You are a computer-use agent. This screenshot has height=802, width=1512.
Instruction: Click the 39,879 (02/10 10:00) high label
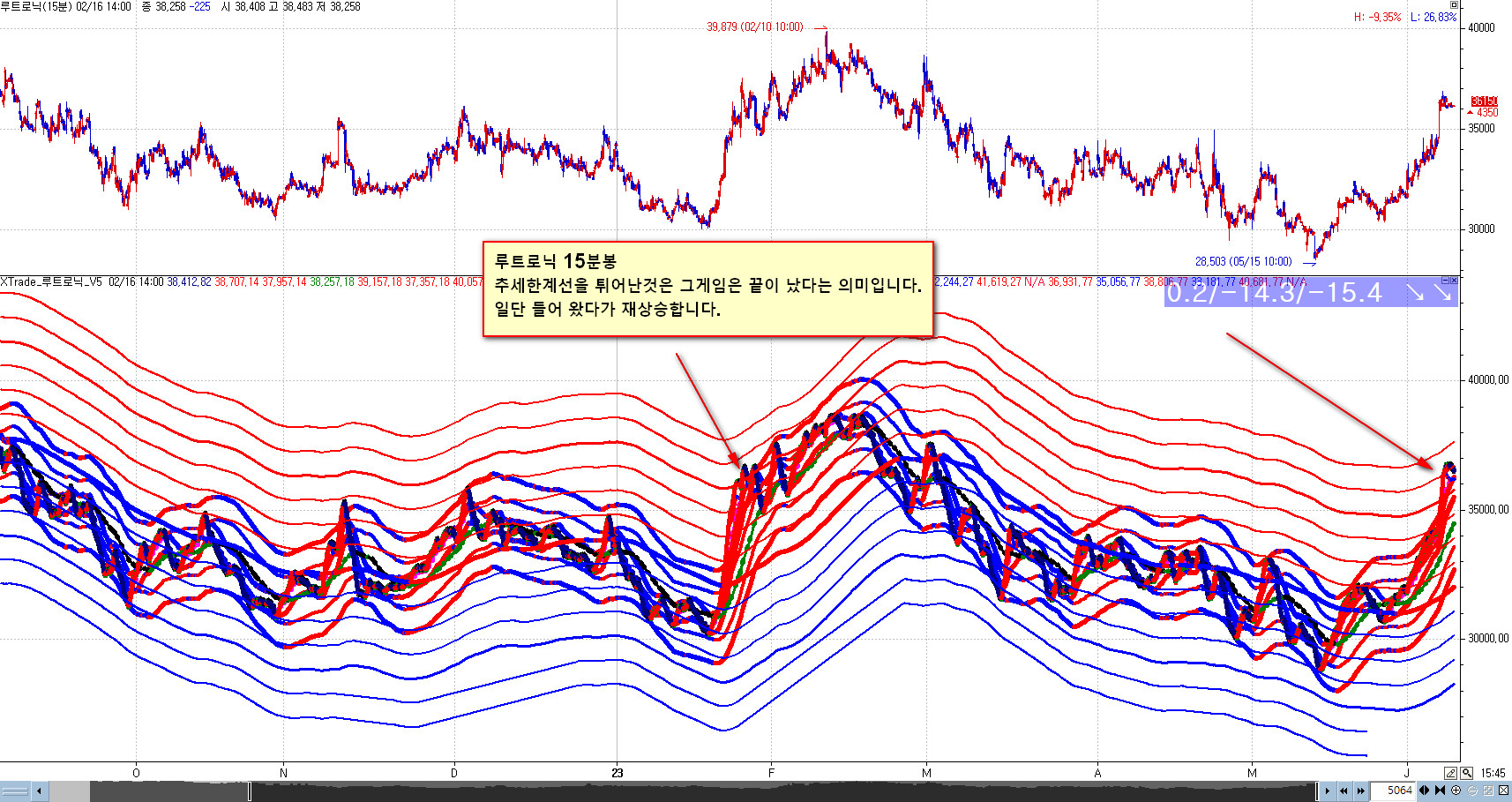[x=754, y=26]
